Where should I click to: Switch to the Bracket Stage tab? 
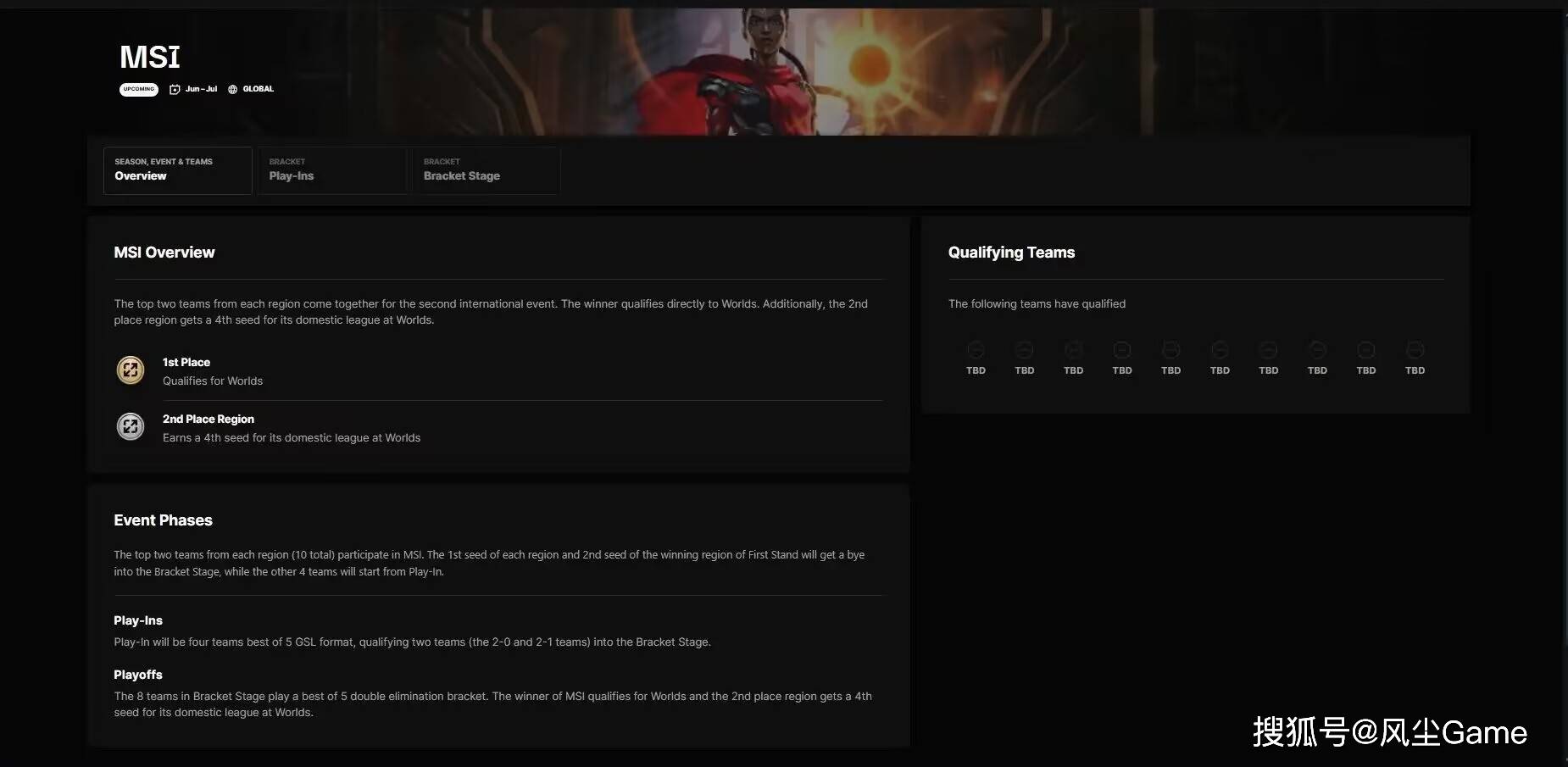pos(487,170)
